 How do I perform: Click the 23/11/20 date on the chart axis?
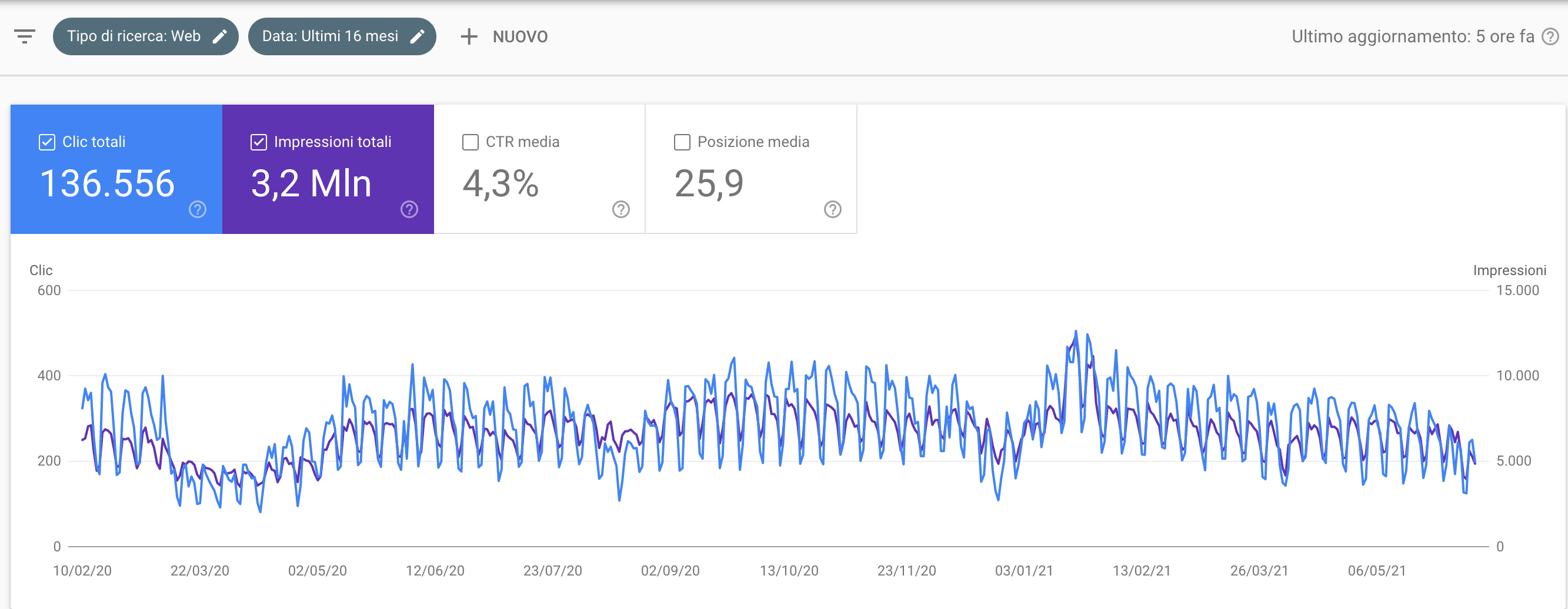tap(906, 571)
